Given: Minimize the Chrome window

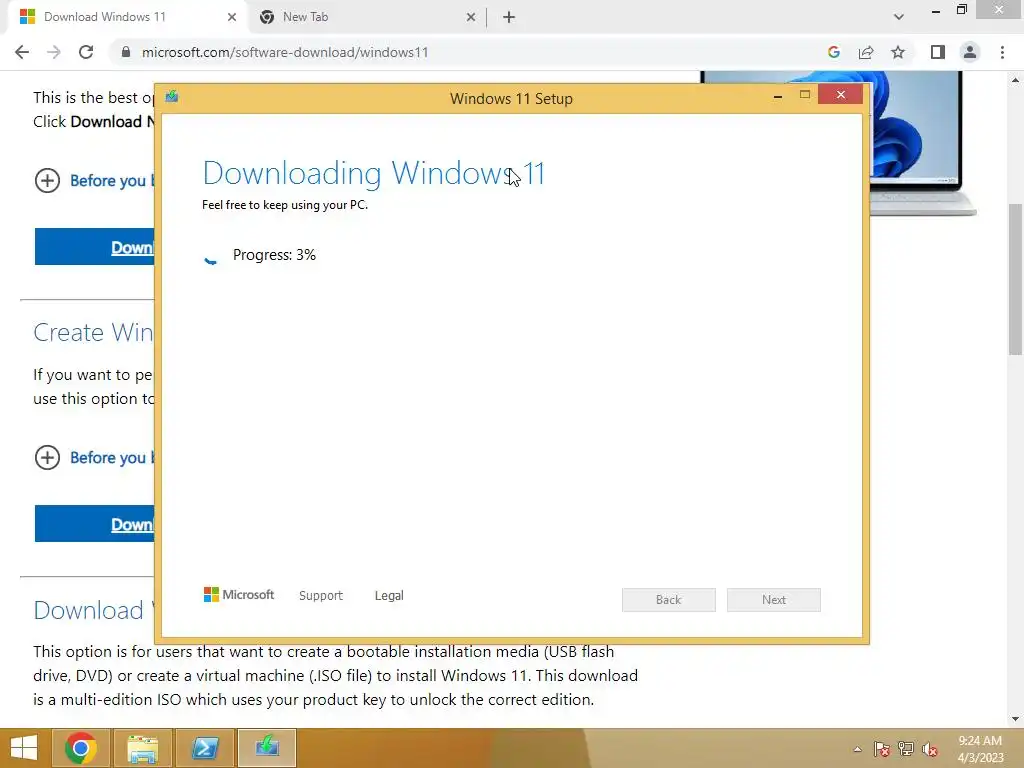Looking at the screenshot, I should click(936, 10).
